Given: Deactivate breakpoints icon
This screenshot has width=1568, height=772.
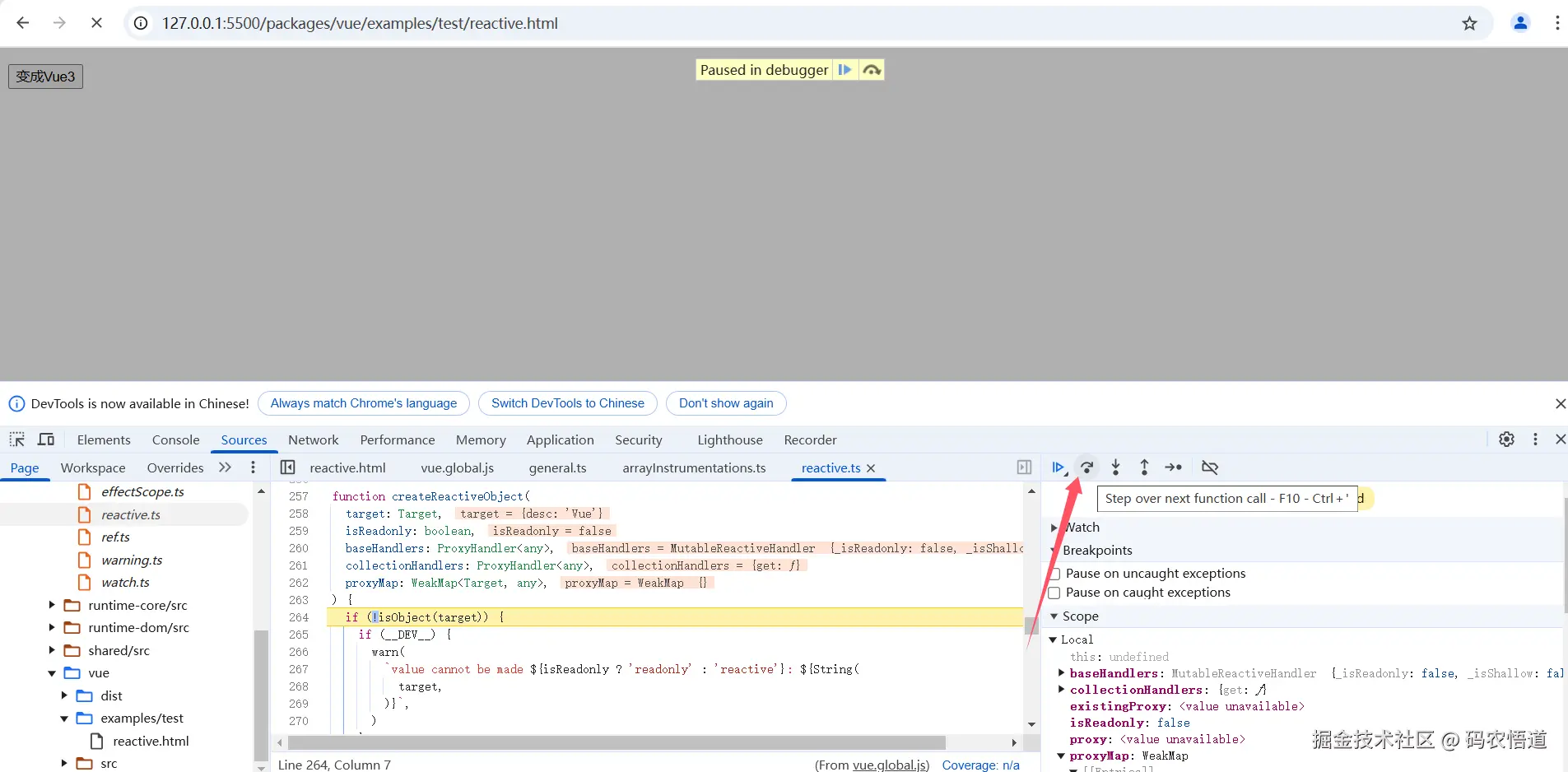Looking at the screenshot, I should [x=1209, y=467].
